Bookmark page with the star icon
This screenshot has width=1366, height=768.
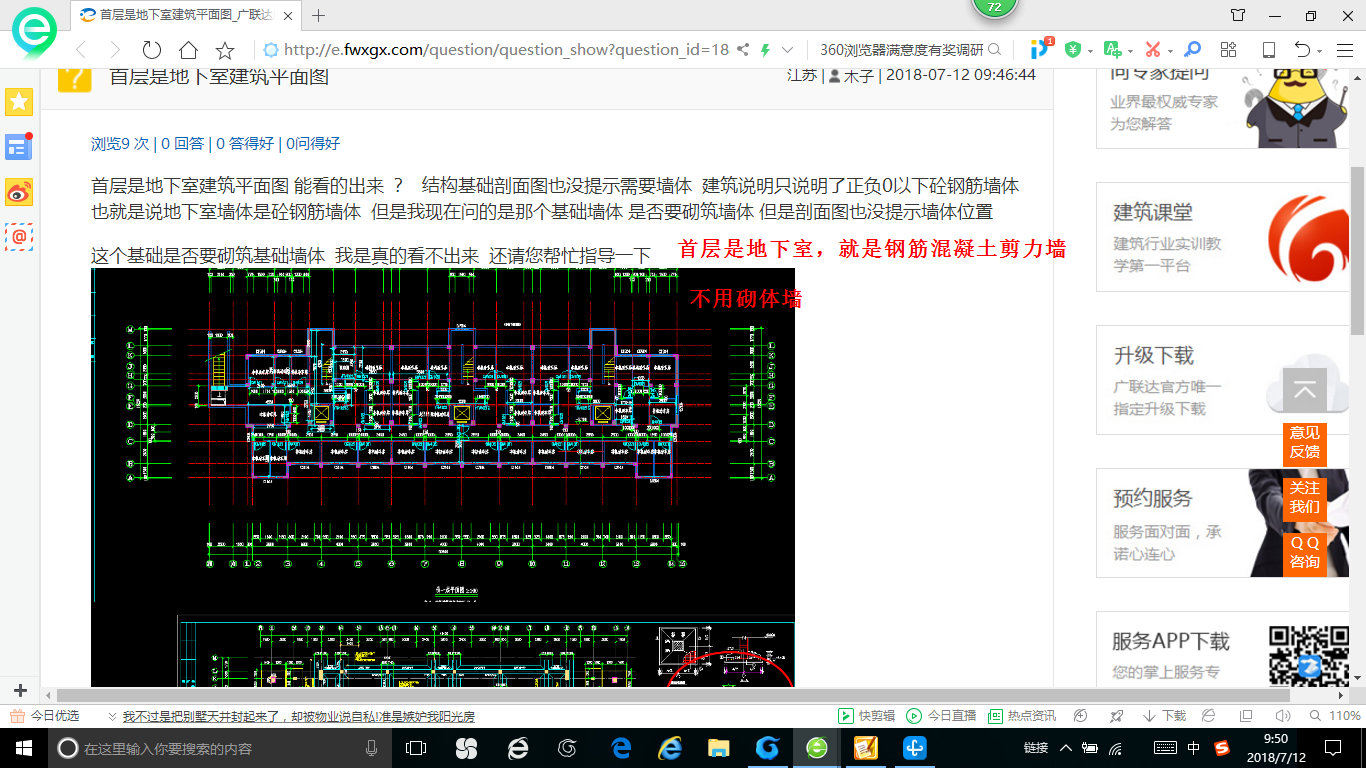pos(225,50)
